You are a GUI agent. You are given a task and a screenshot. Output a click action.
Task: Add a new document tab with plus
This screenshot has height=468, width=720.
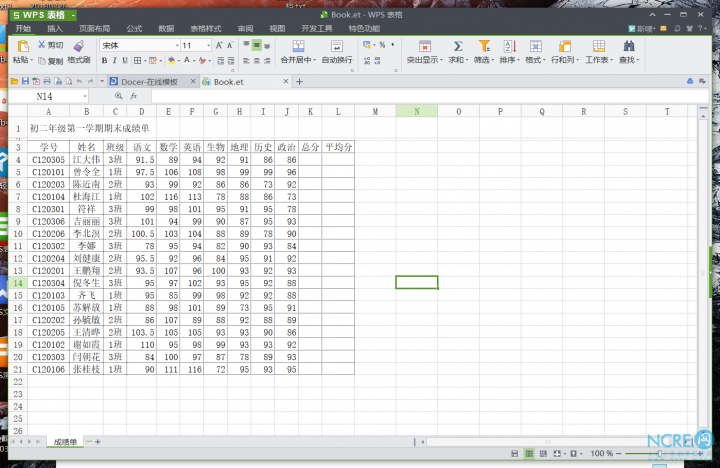click(299, 82)
